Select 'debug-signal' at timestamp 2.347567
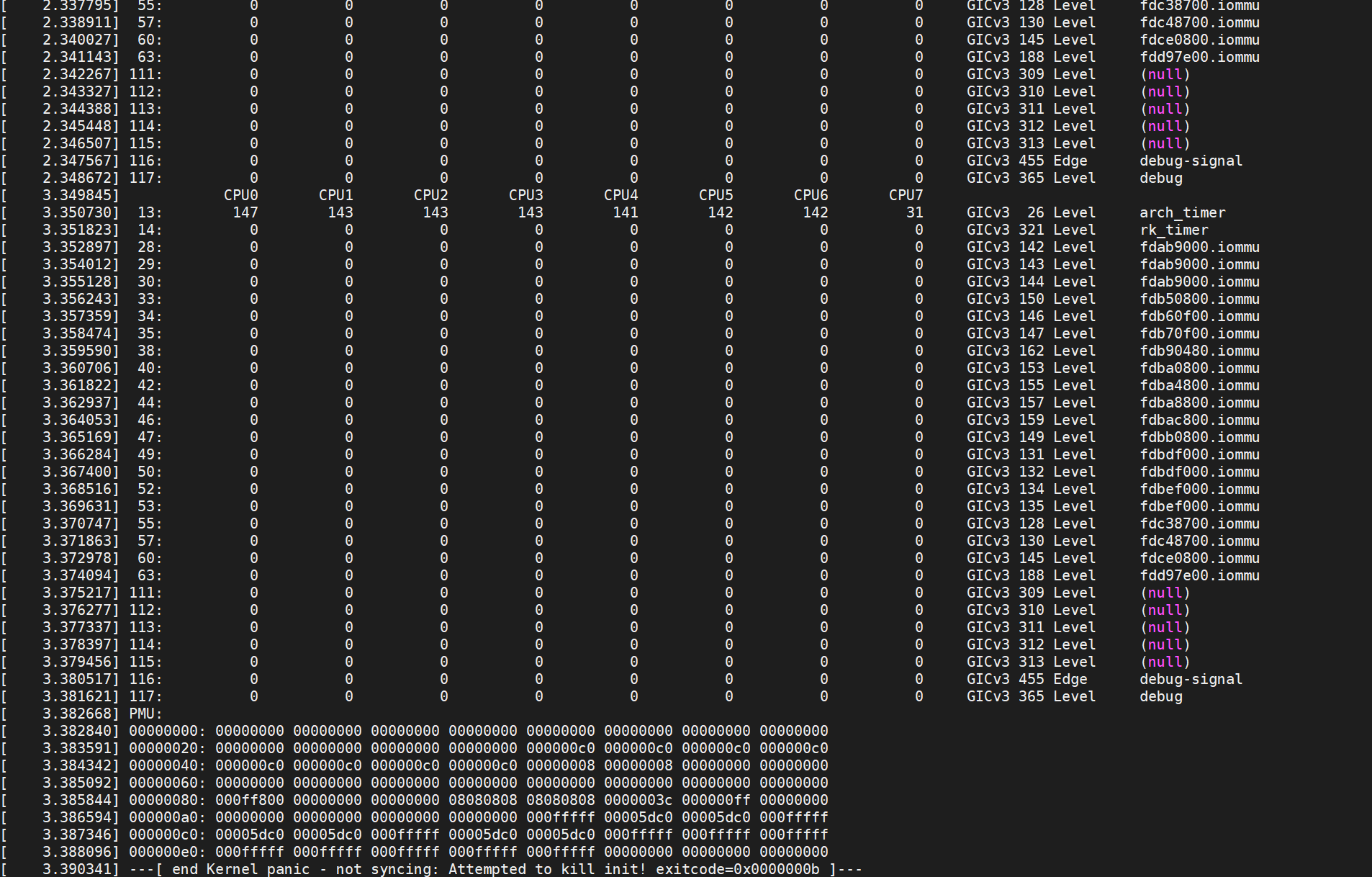 [1191, 161]
